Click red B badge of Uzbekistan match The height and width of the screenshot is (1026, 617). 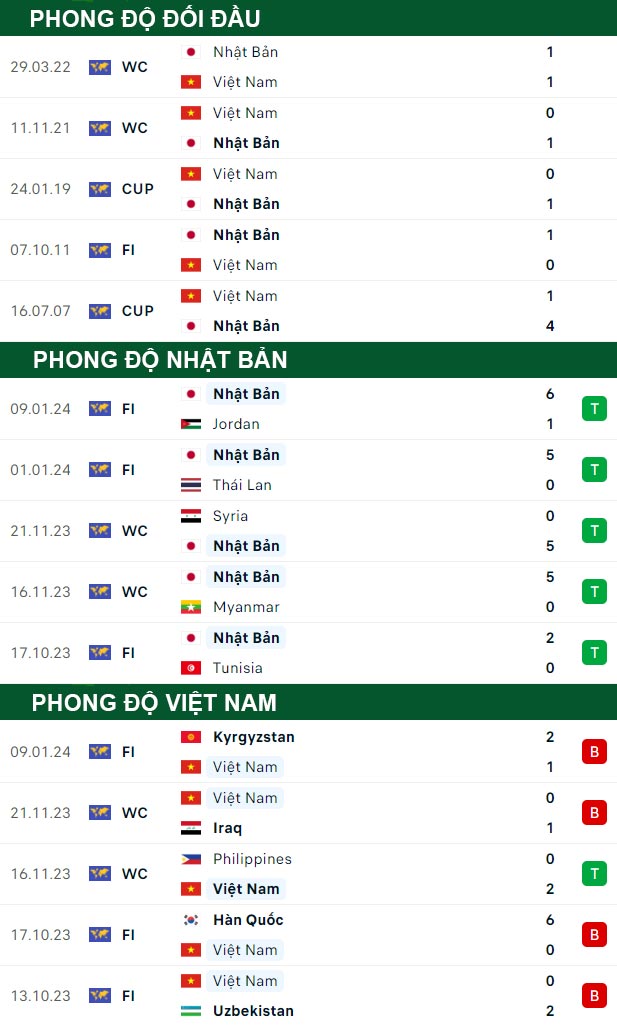tap(594, 996)
